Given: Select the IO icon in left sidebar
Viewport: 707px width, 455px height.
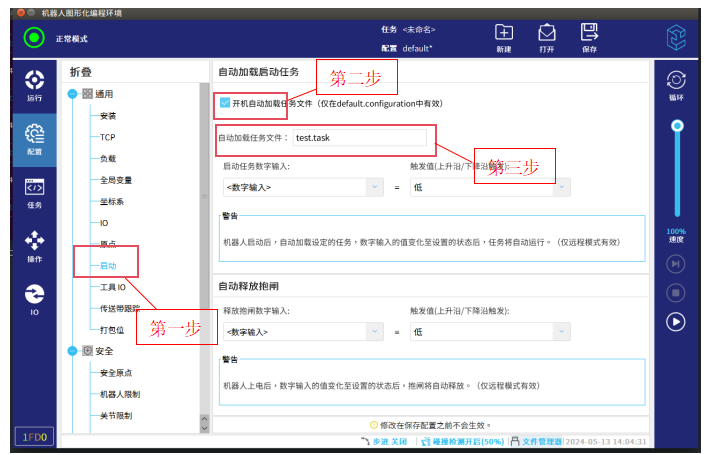Looking at the screenshot, I should [x=34, y=298].
